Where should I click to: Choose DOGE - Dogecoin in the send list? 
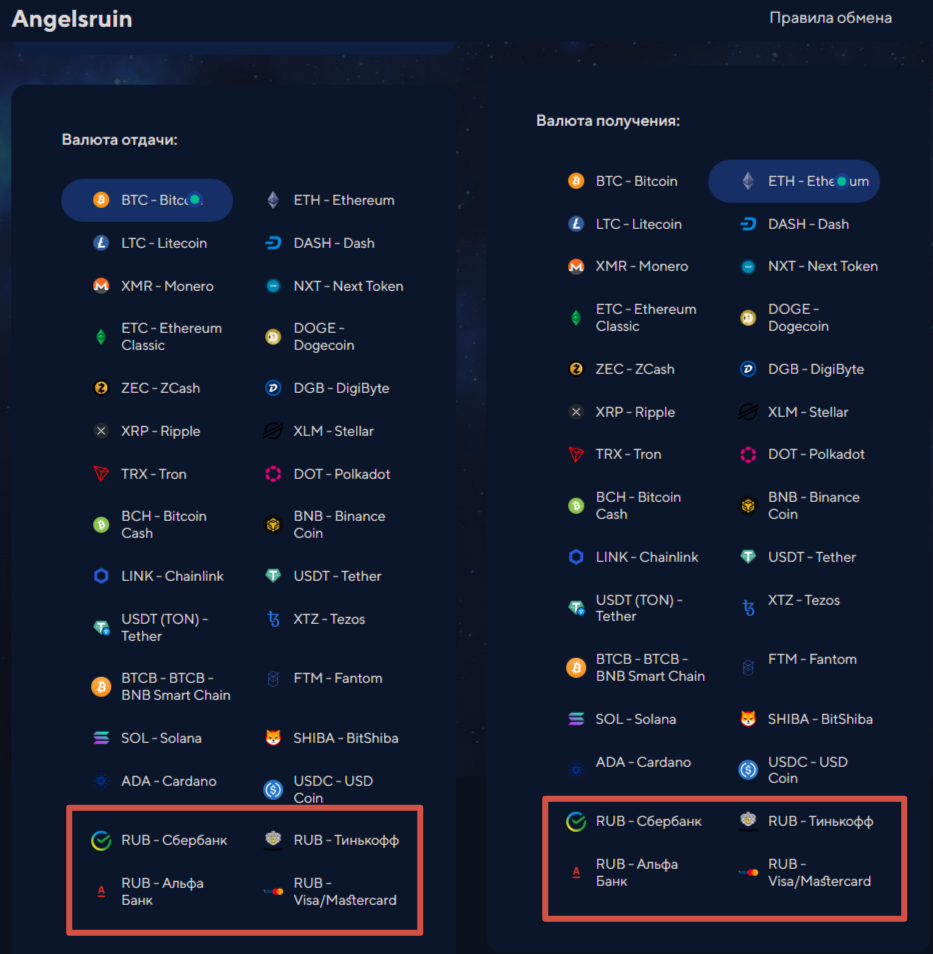(x=310, y=336)
